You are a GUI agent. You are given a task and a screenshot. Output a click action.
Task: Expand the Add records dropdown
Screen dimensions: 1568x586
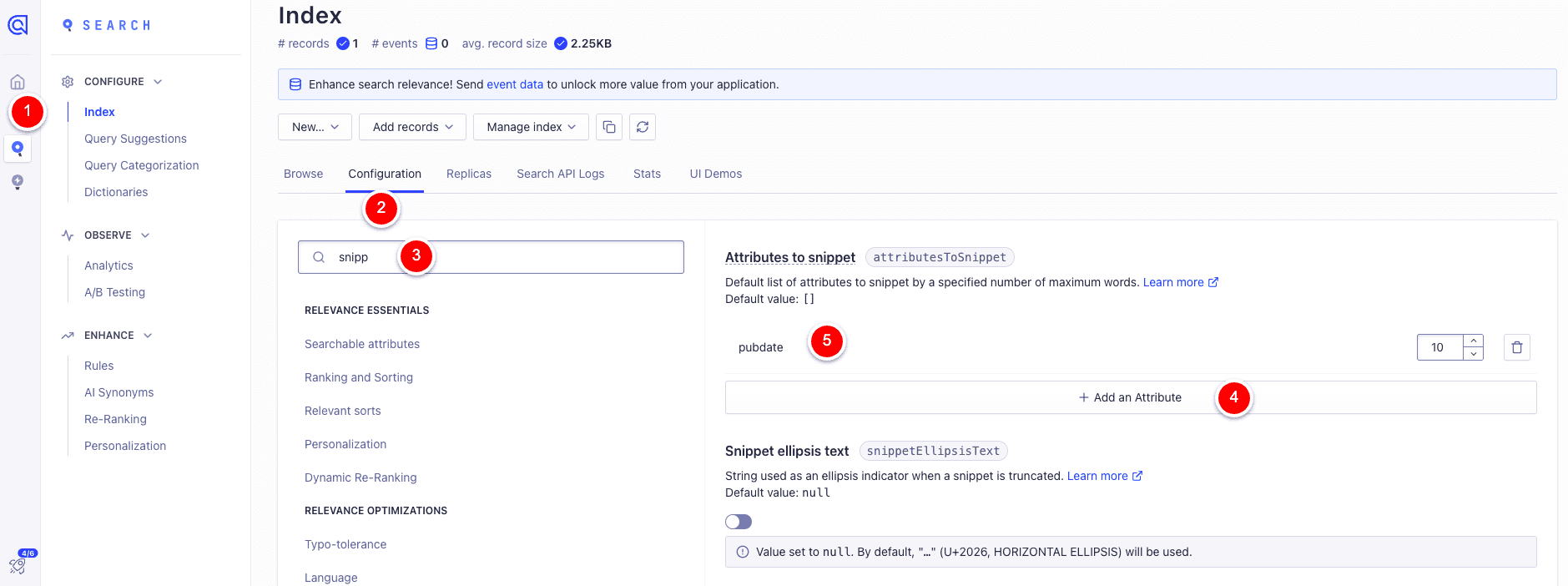click(x=412, y=127)
